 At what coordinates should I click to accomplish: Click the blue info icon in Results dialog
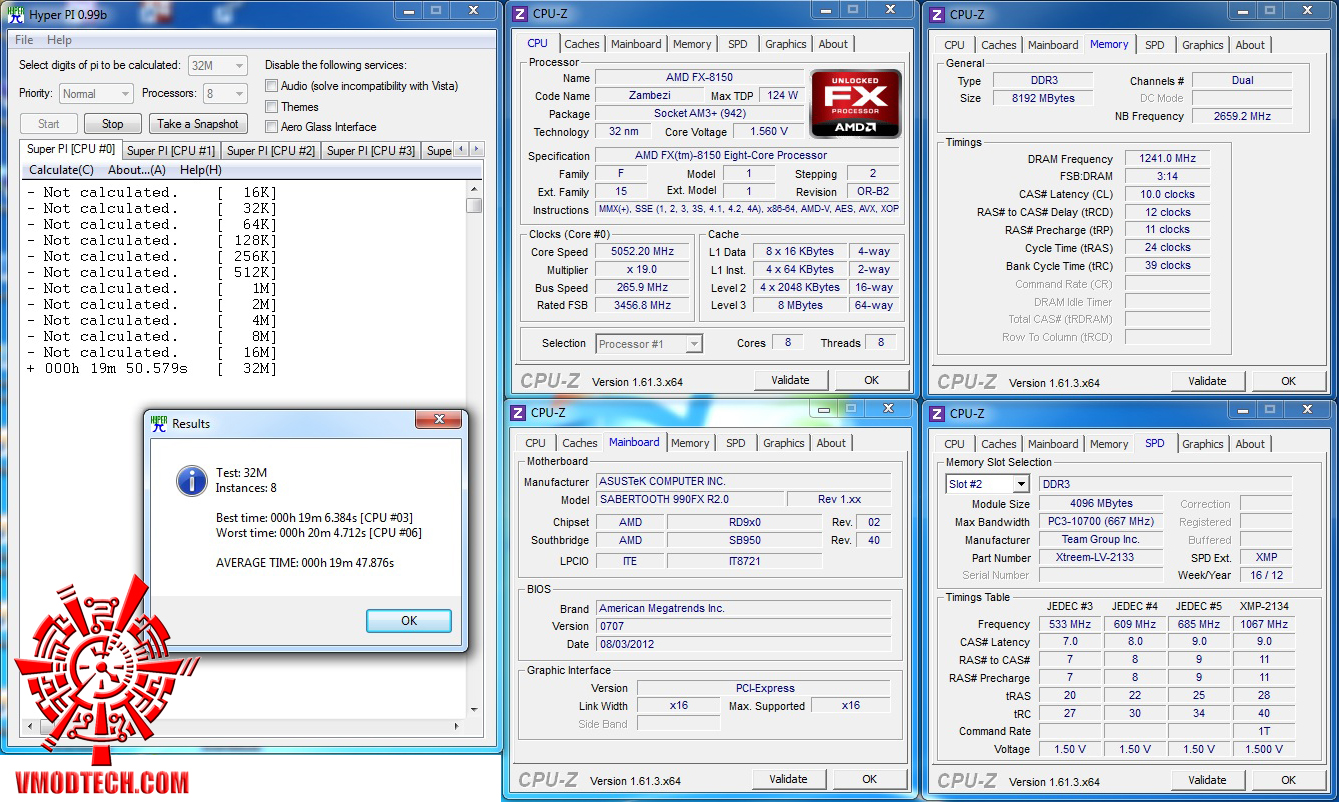pyautogui.click(x=191, y=480)
